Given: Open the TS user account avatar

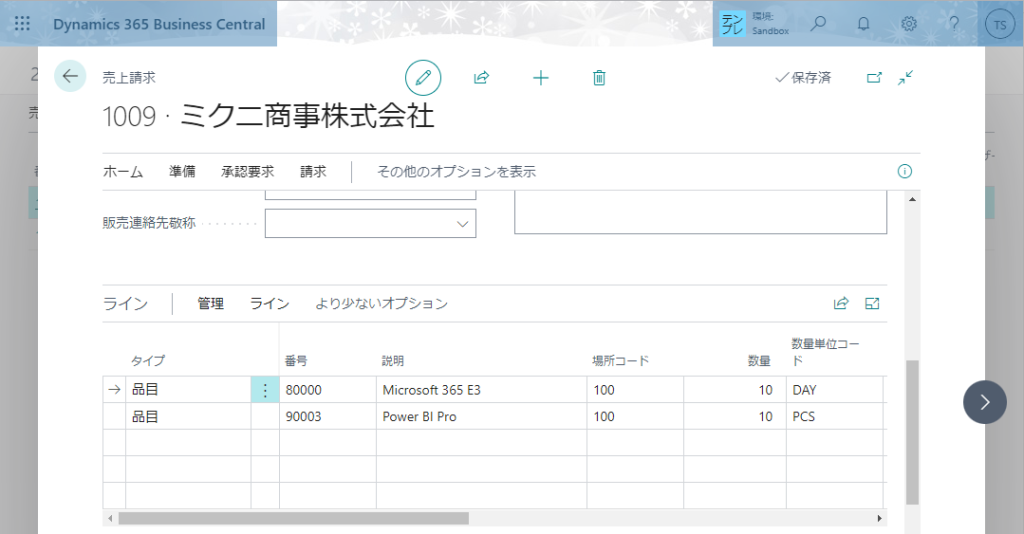Looking at the screenshot, I should pos(1000,25).
